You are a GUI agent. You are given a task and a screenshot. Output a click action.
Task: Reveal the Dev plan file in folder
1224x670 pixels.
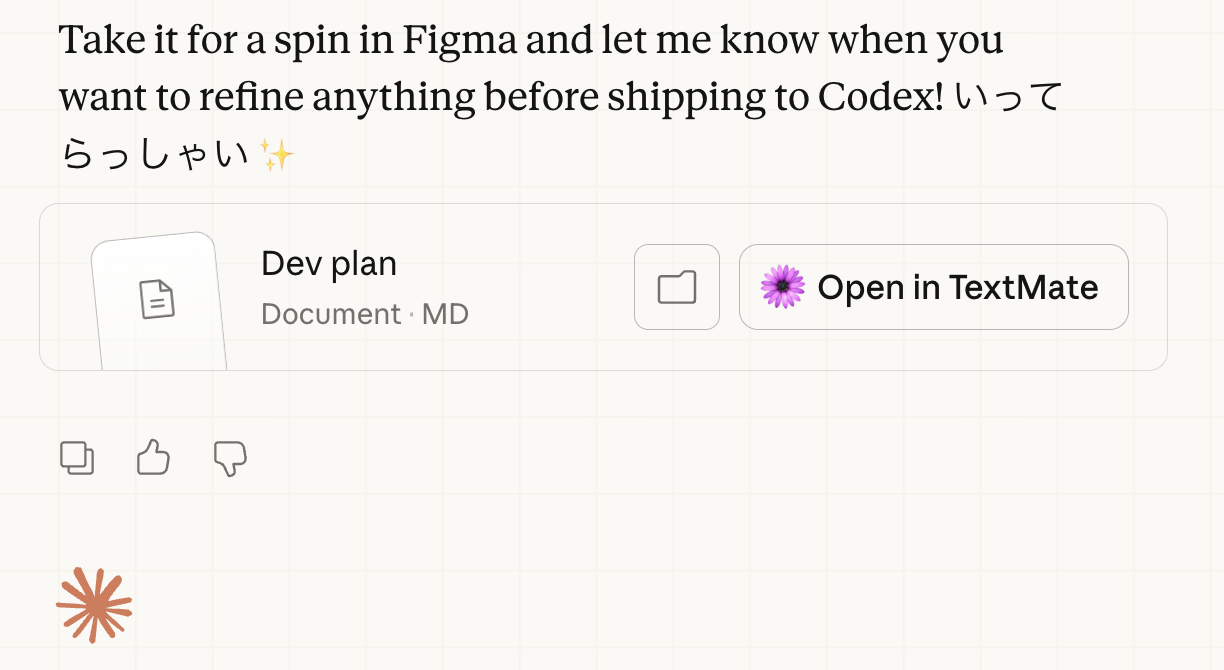coord(677,287)
